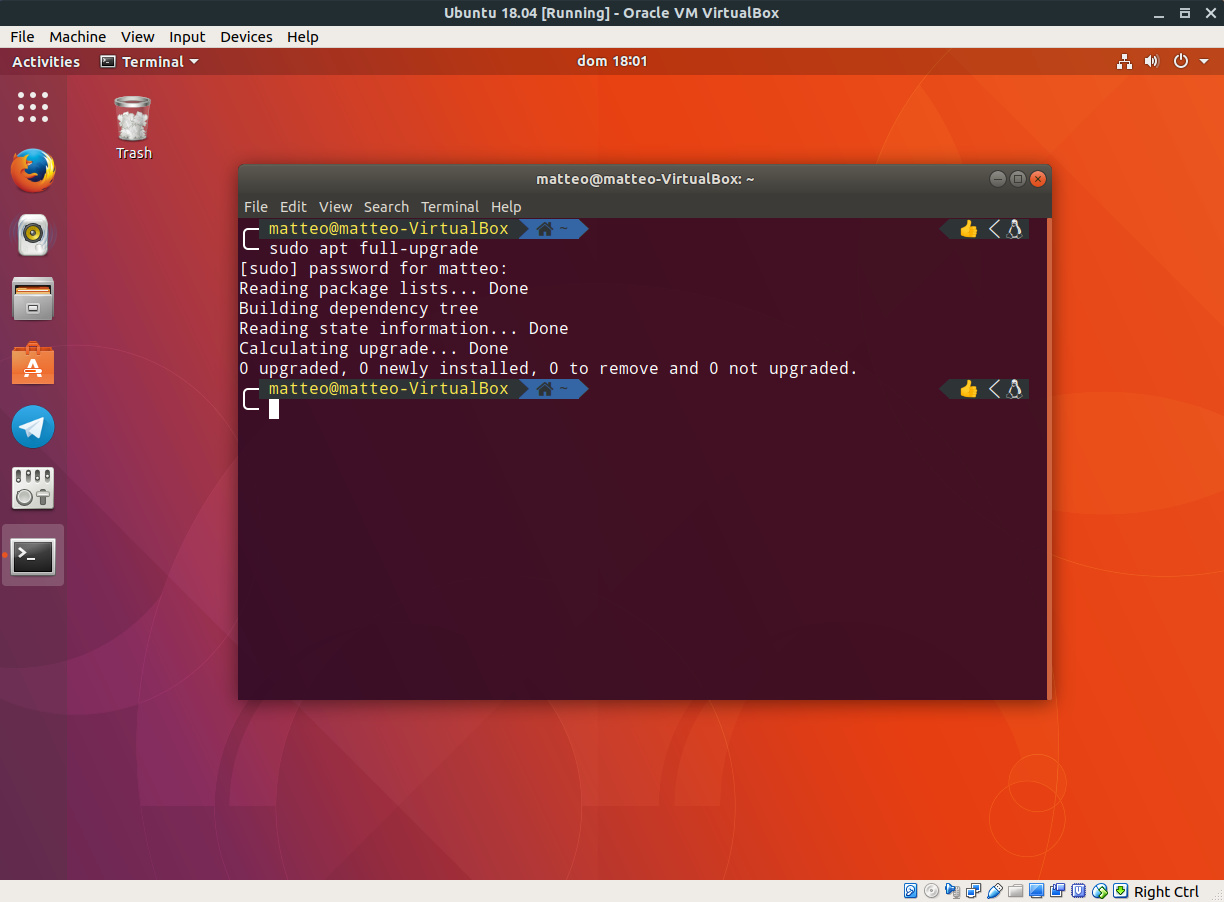Open the VirtualBox View menu
The width and height of the screenshot is (1224, 902).
[138, 37]
